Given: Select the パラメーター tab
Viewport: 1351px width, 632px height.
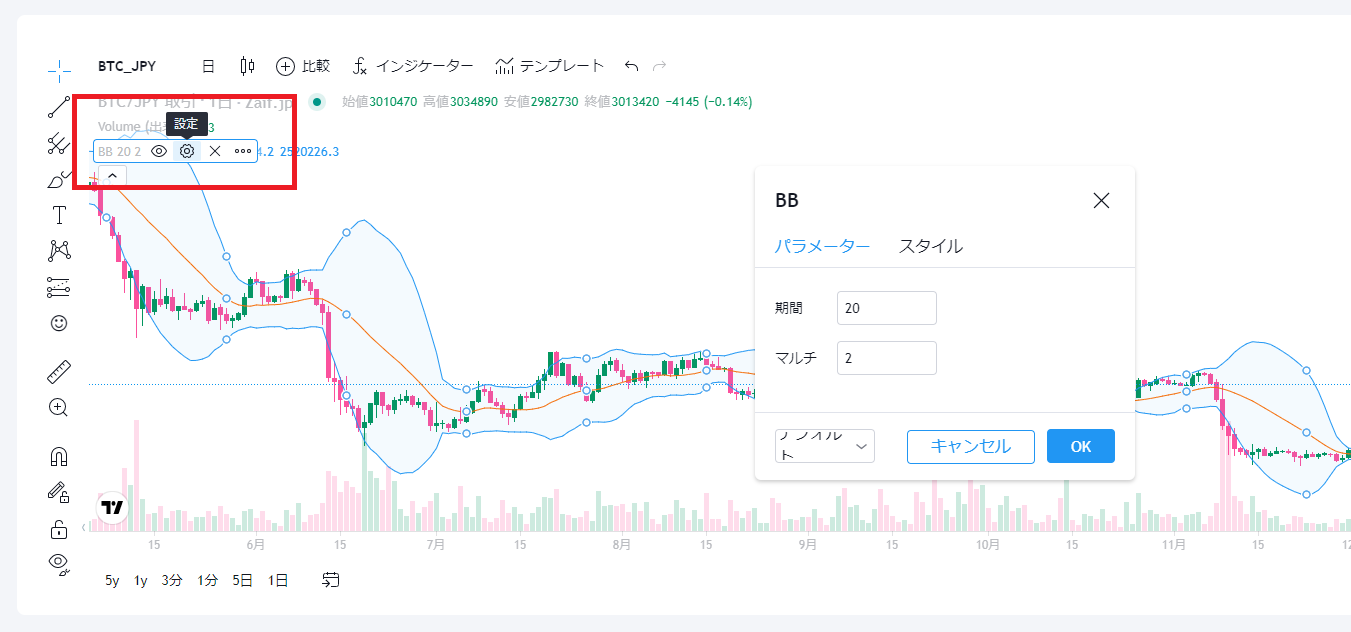Looking at the screenshot, I should tap(822, 246).
